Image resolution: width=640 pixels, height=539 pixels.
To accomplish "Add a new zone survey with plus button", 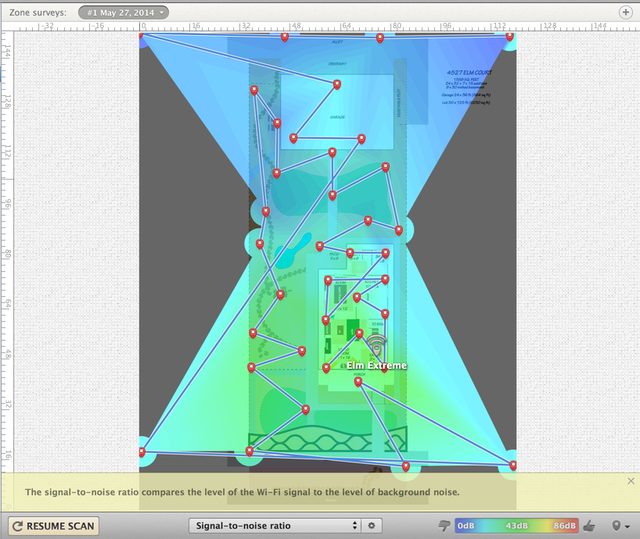I will pyautogui.click(x=626, y=11).
